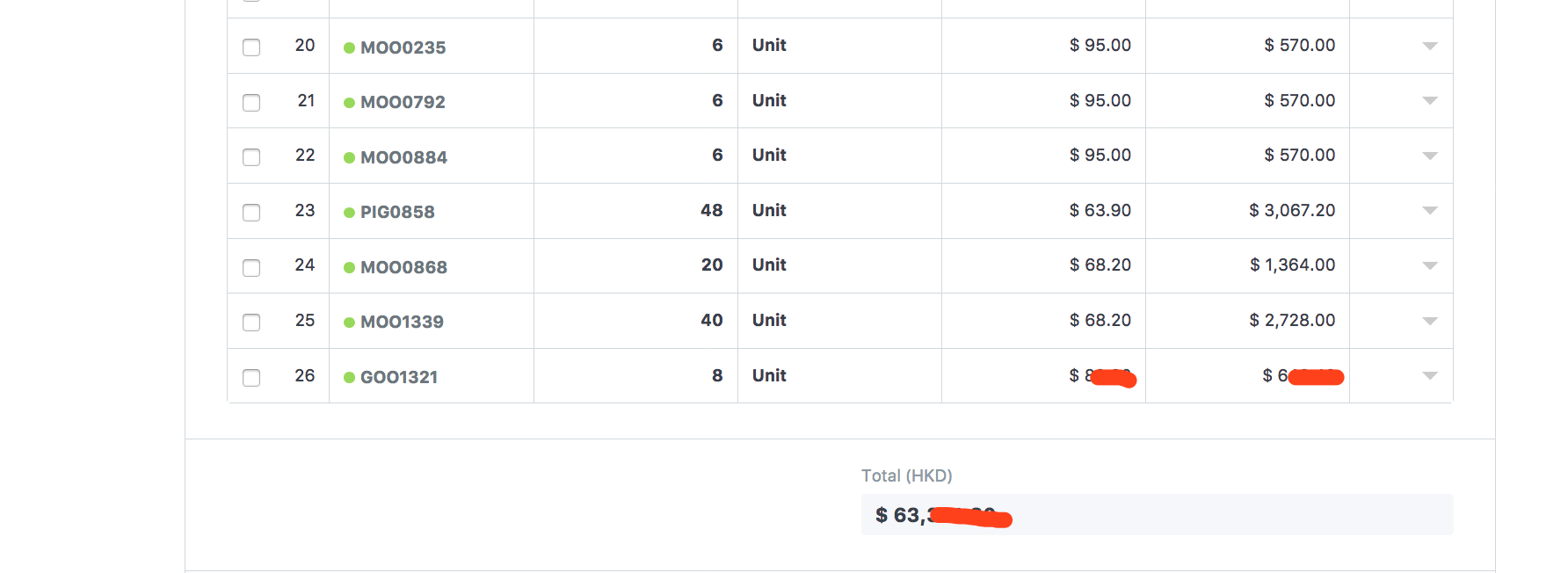Check the checkbox for row 20
This screenshot has width=1568, height=573.
(x=251, y=47)
